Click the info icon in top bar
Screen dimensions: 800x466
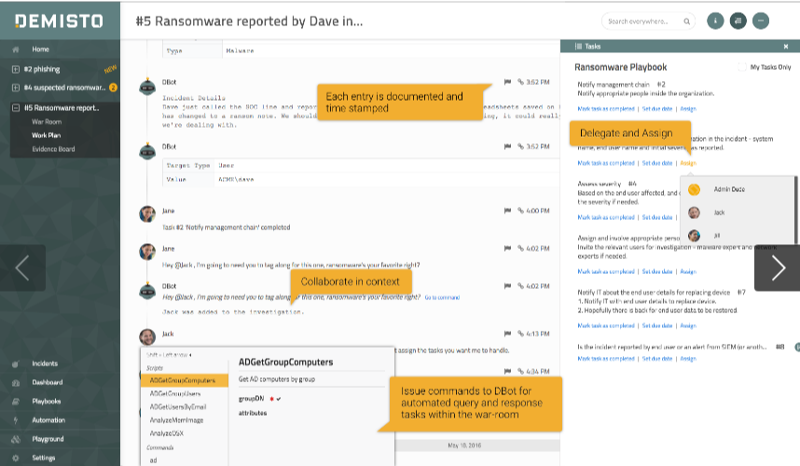[714, 20]
